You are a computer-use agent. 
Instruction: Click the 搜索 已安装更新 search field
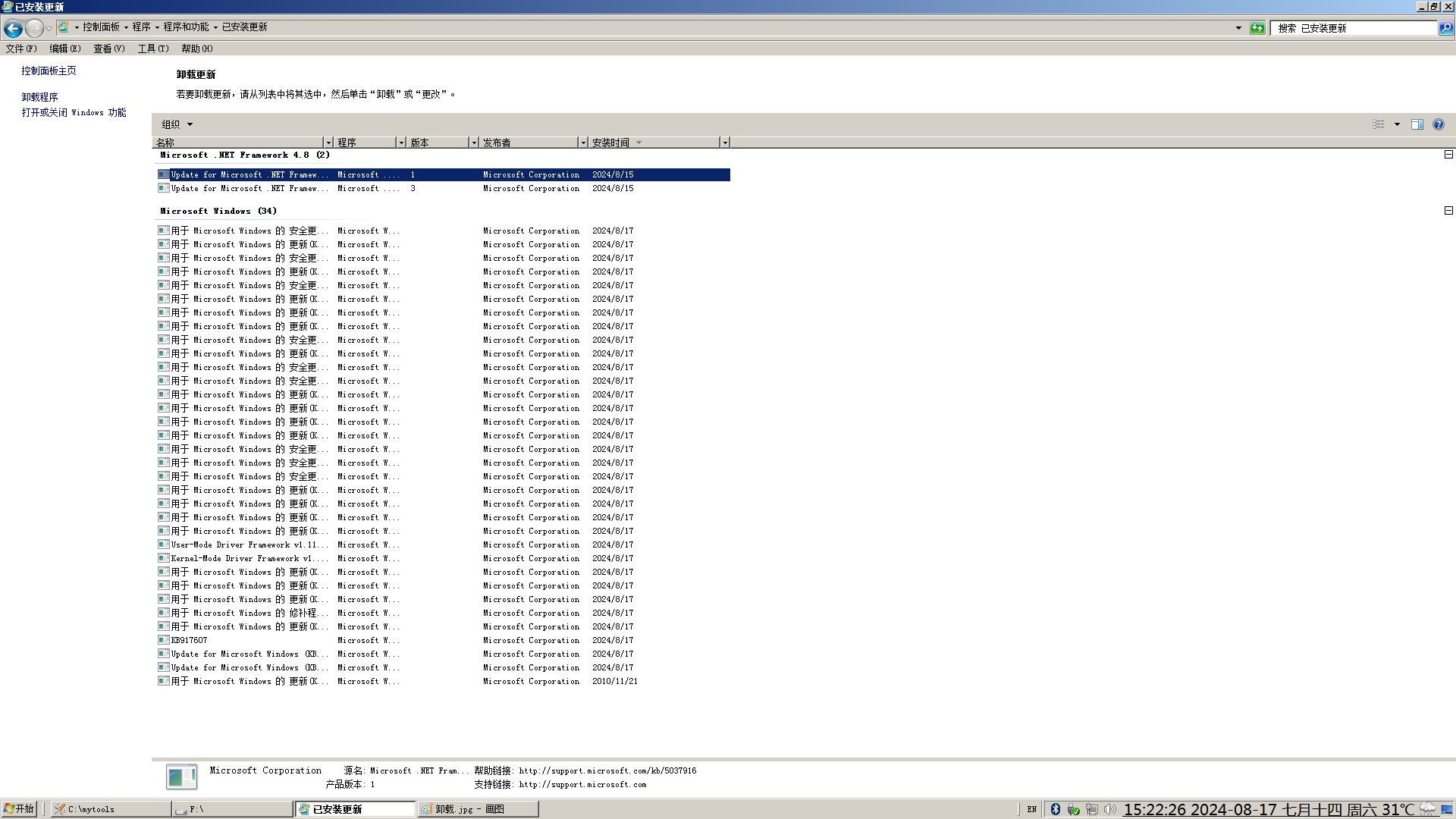pyautogui.click(x=1354, y=28)
